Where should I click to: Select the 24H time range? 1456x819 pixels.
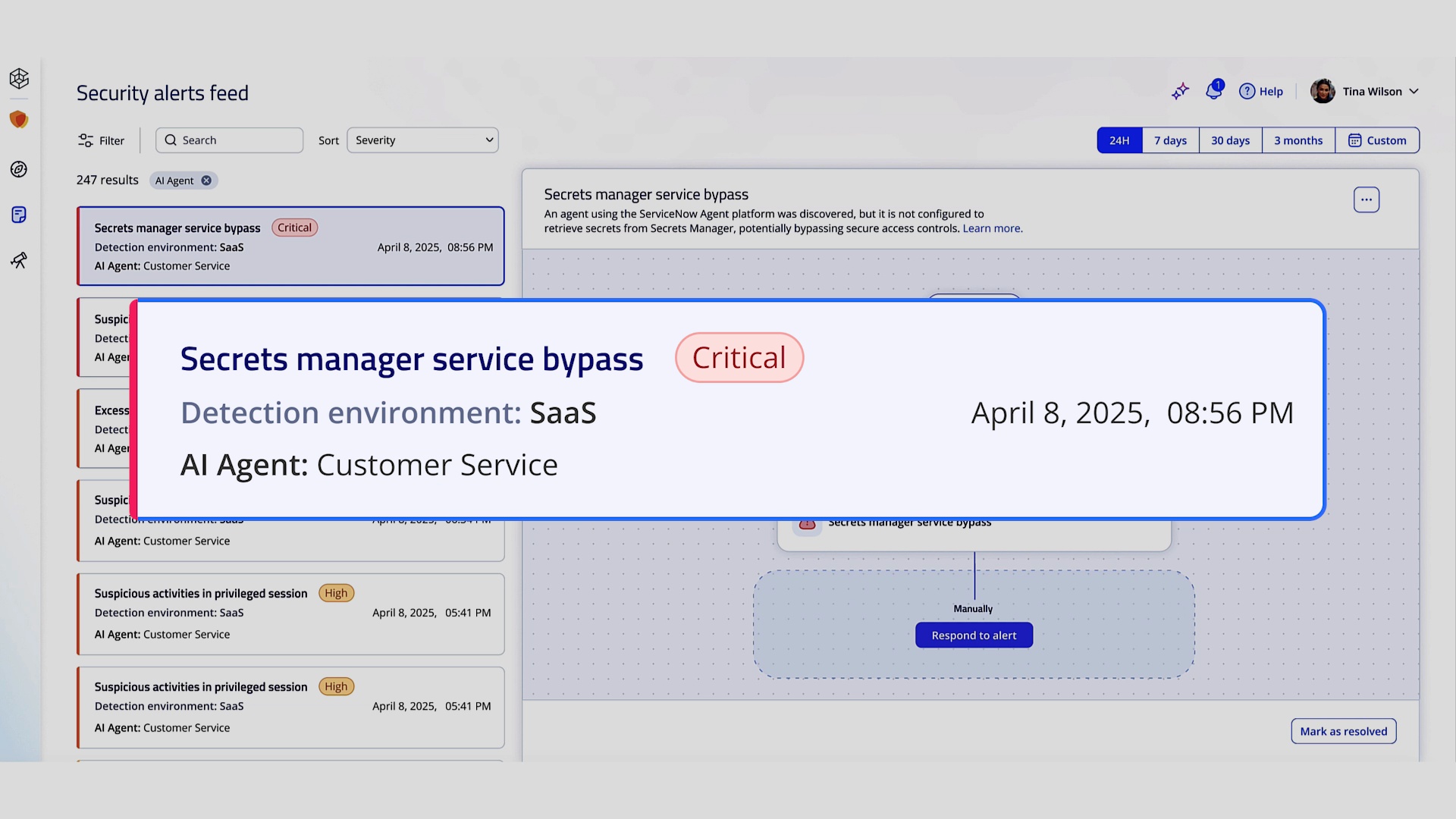(1119, 140)
